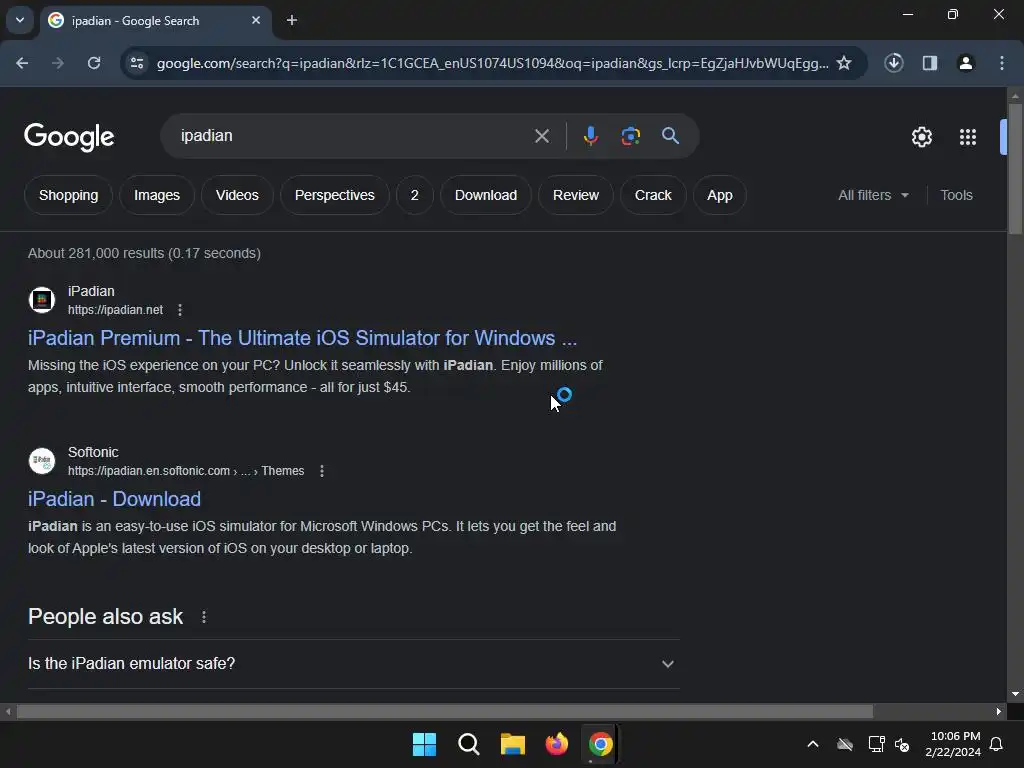
Task: Open iPadian Premium result link
Action: pyautogui.click(x=302, y=338)
